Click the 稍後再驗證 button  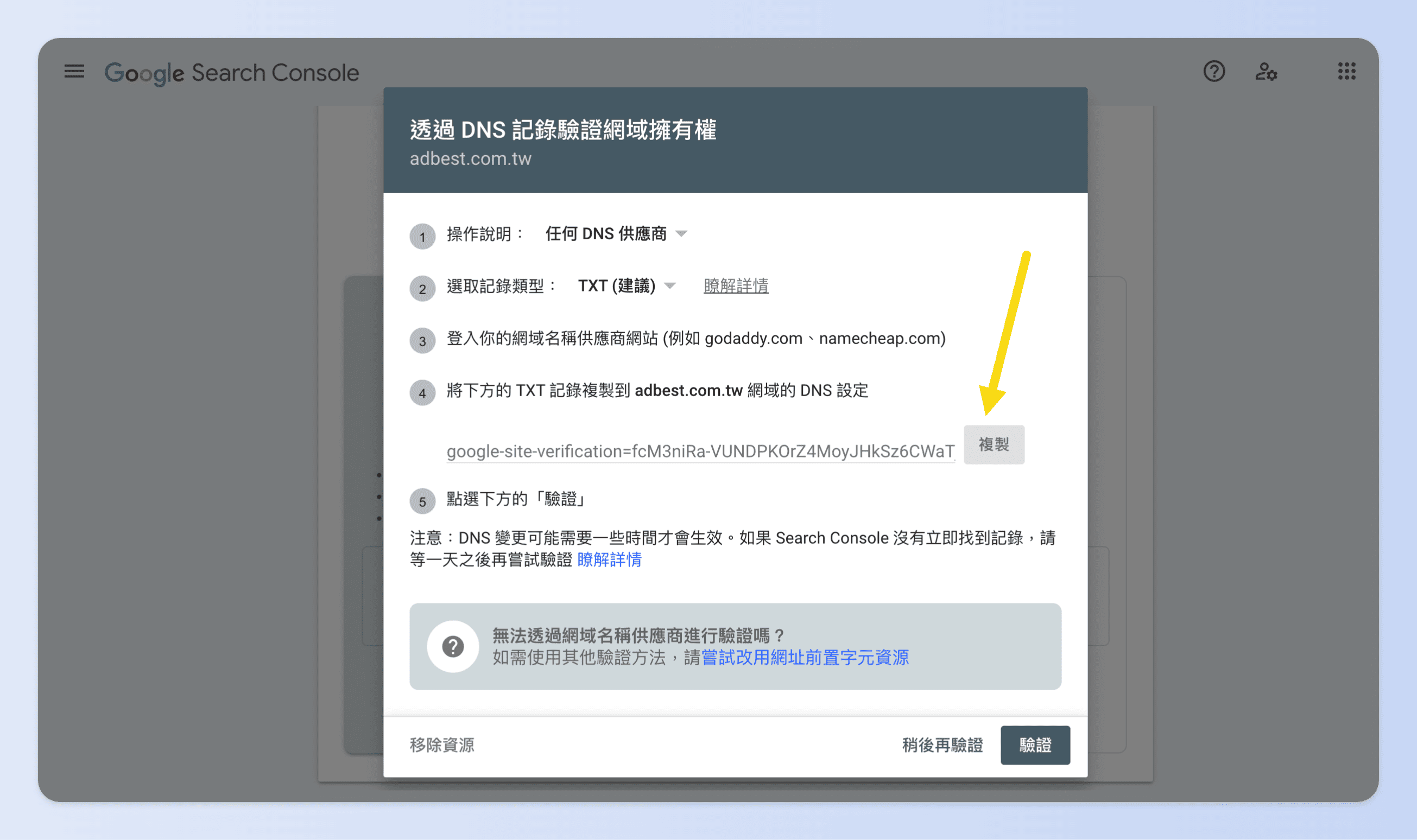[942, 745]
